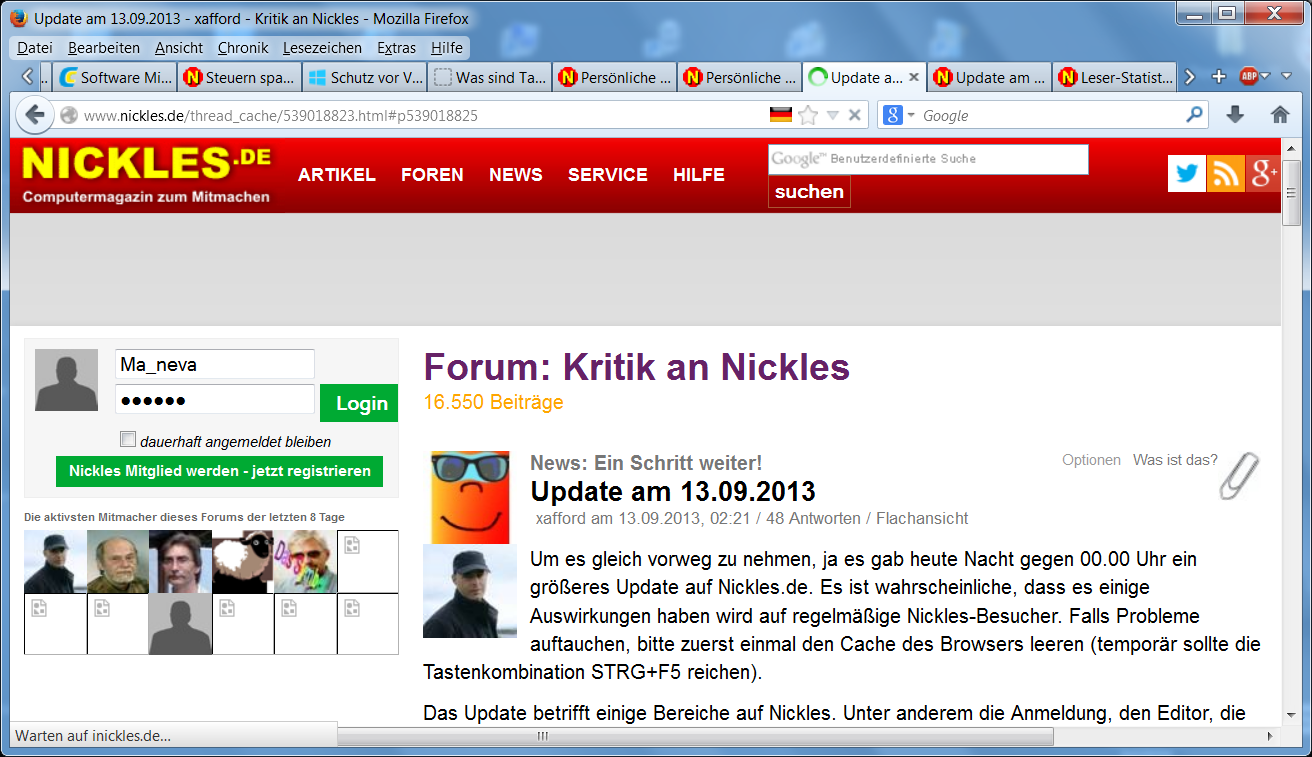Click the 'Flachansicht' link
The height and width of the screenshot is (757, 1312).
(x=922, y=518)
